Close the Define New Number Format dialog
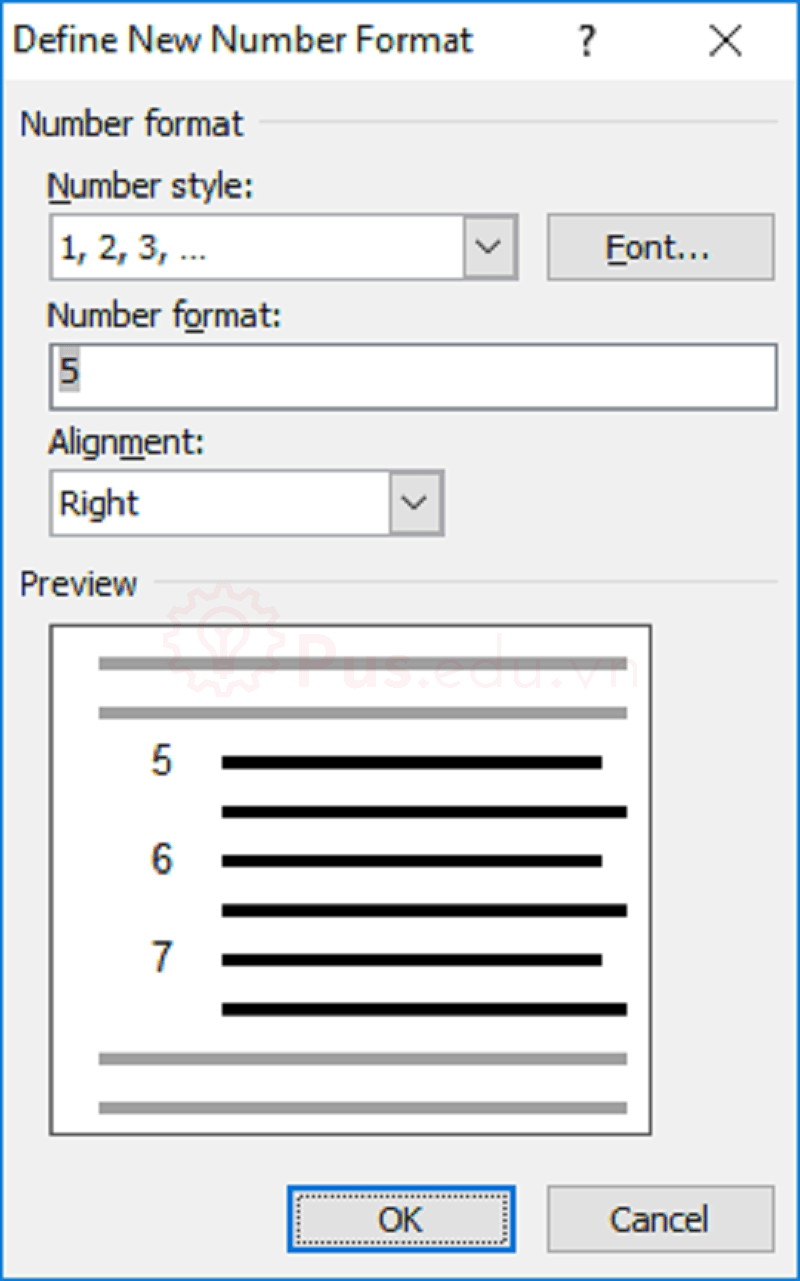 [725, 41]
